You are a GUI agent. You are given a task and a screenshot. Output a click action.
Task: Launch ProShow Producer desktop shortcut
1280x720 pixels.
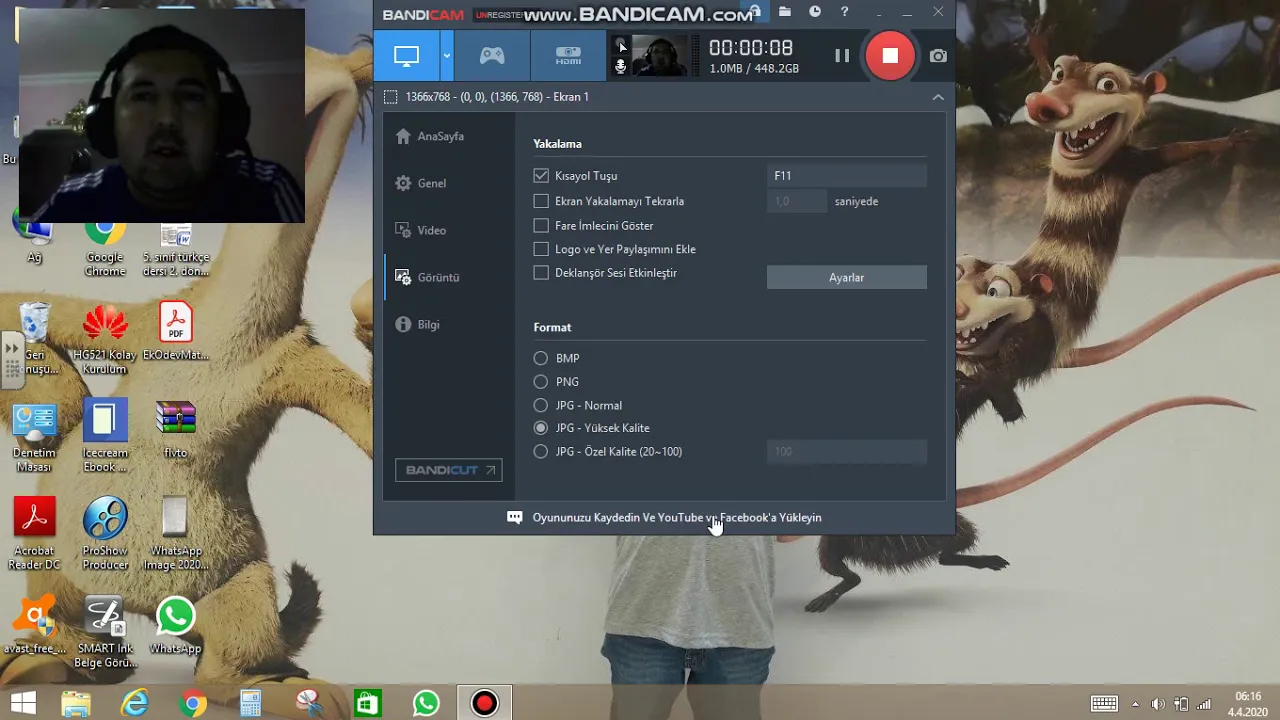click(105, 534)
